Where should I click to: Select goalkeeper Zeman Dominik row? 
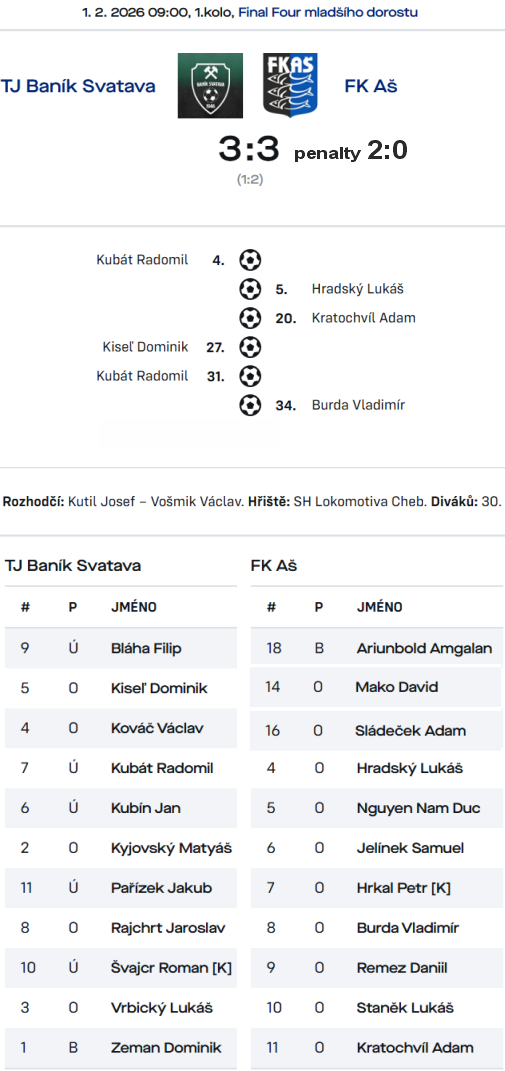(121, 1048)
